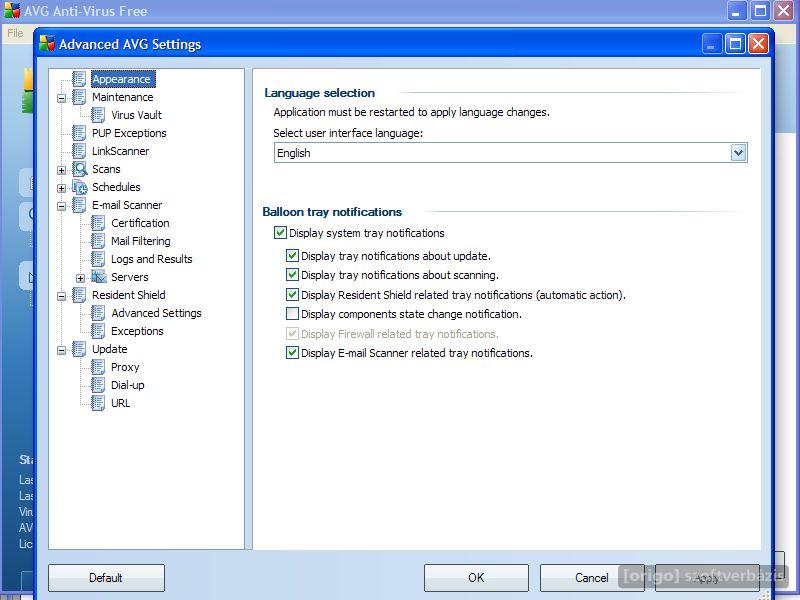Confirm settings with the OK button
This screenshot has width=800, height=600.
(476, 578)
